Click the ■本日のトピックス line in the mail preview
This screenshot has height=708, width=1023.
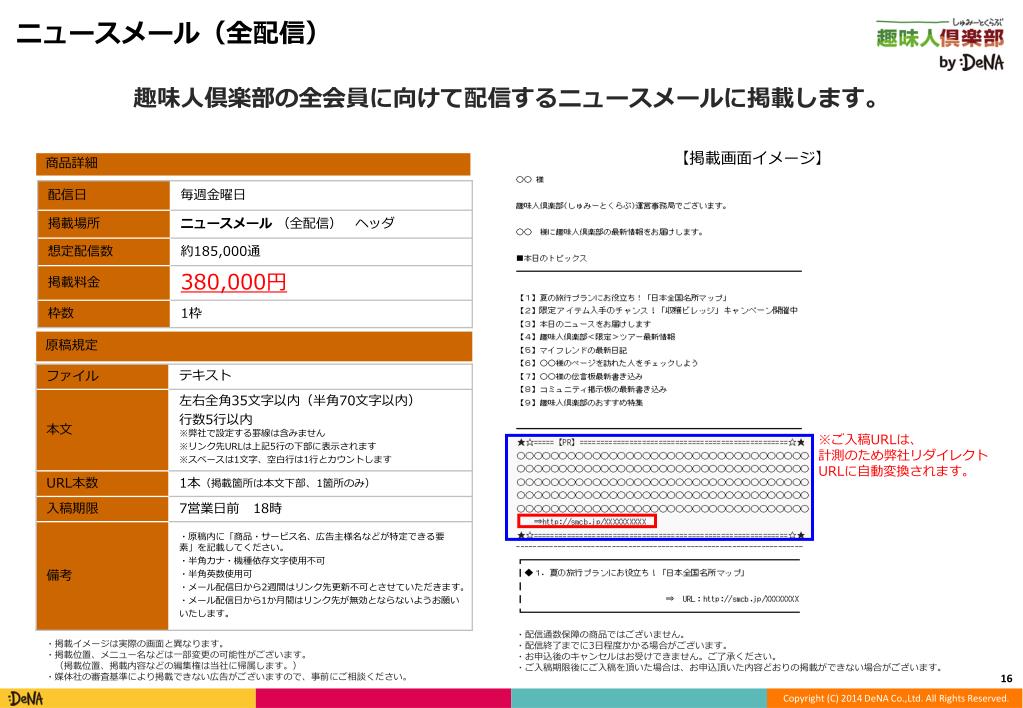point(551,258)
